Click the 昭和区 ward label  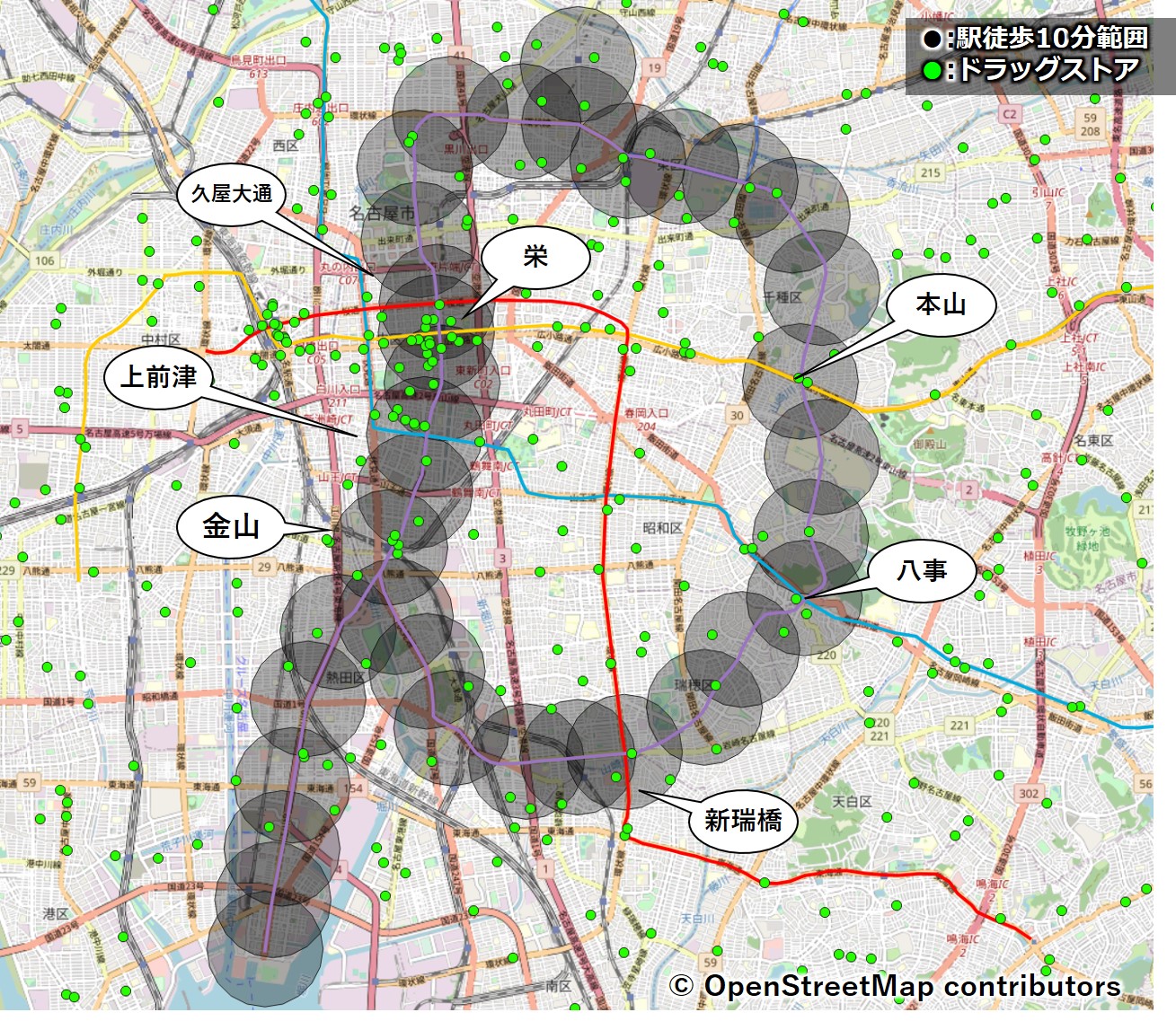click(662, 528)
